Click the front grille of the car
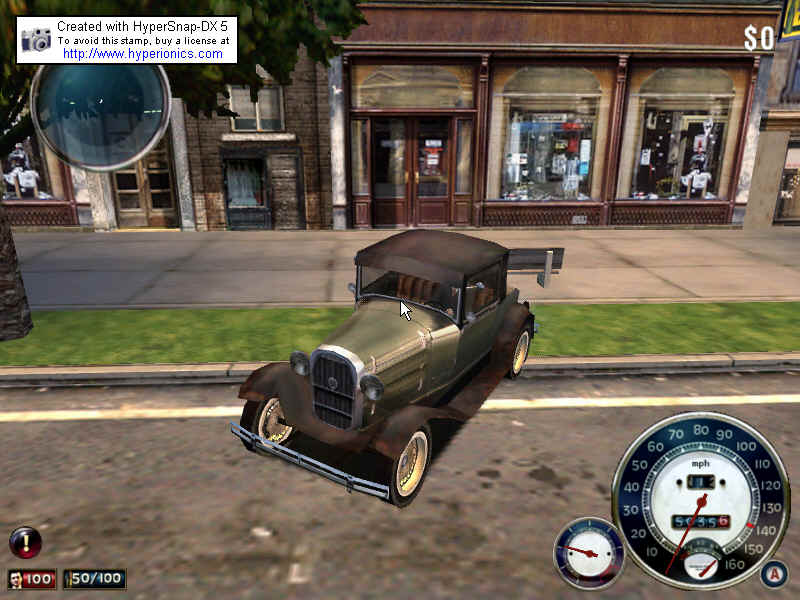Image resolution: width=800 pixels, height=600 pixels. [x=334, y=390]
